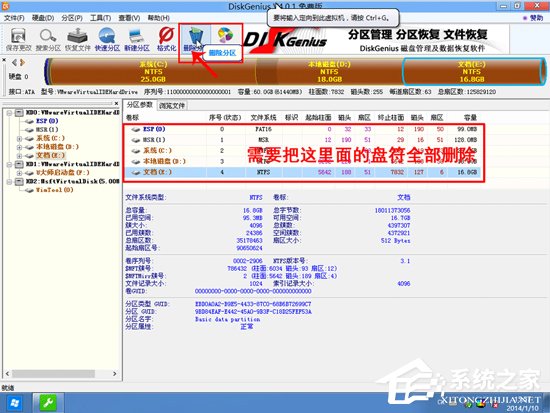Click the 赞助 link at top right
This screenshot has width=550, height=413.
coord(536,18)
